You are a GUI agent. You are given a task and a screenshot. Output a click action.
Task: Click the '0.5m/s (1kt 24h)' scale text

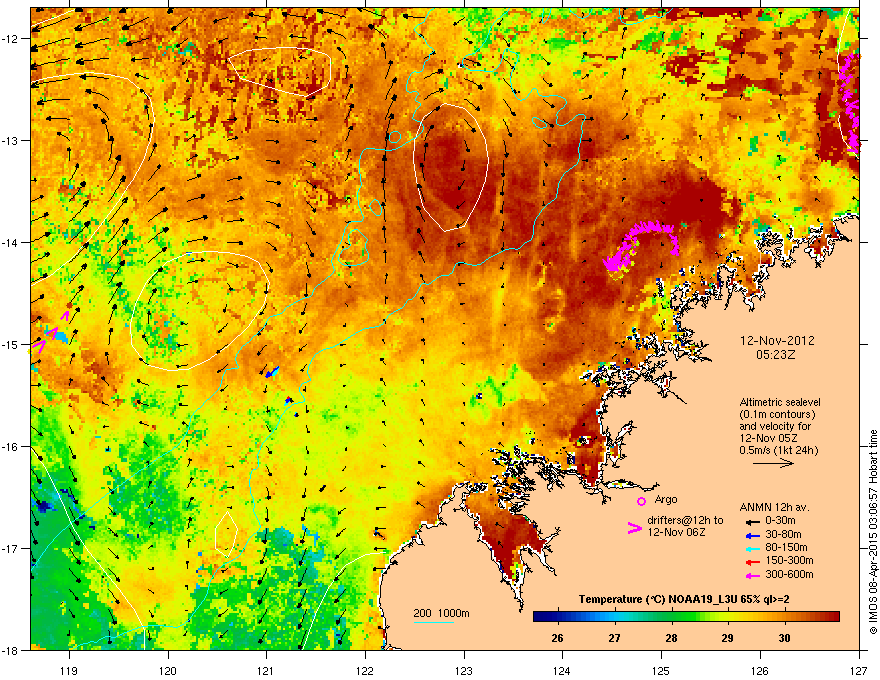coord(779,450)
